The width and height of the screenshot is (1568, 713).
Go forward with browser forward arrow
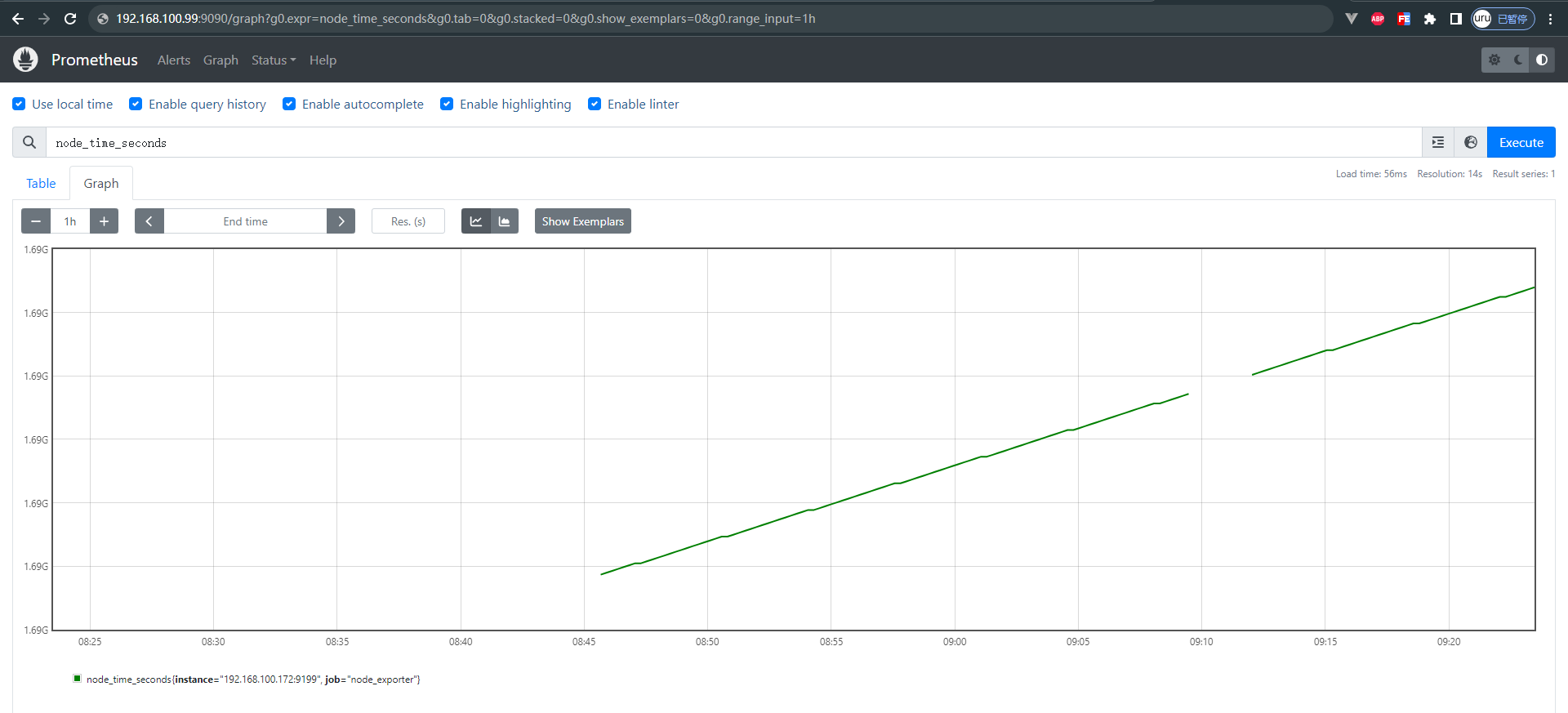44,18
